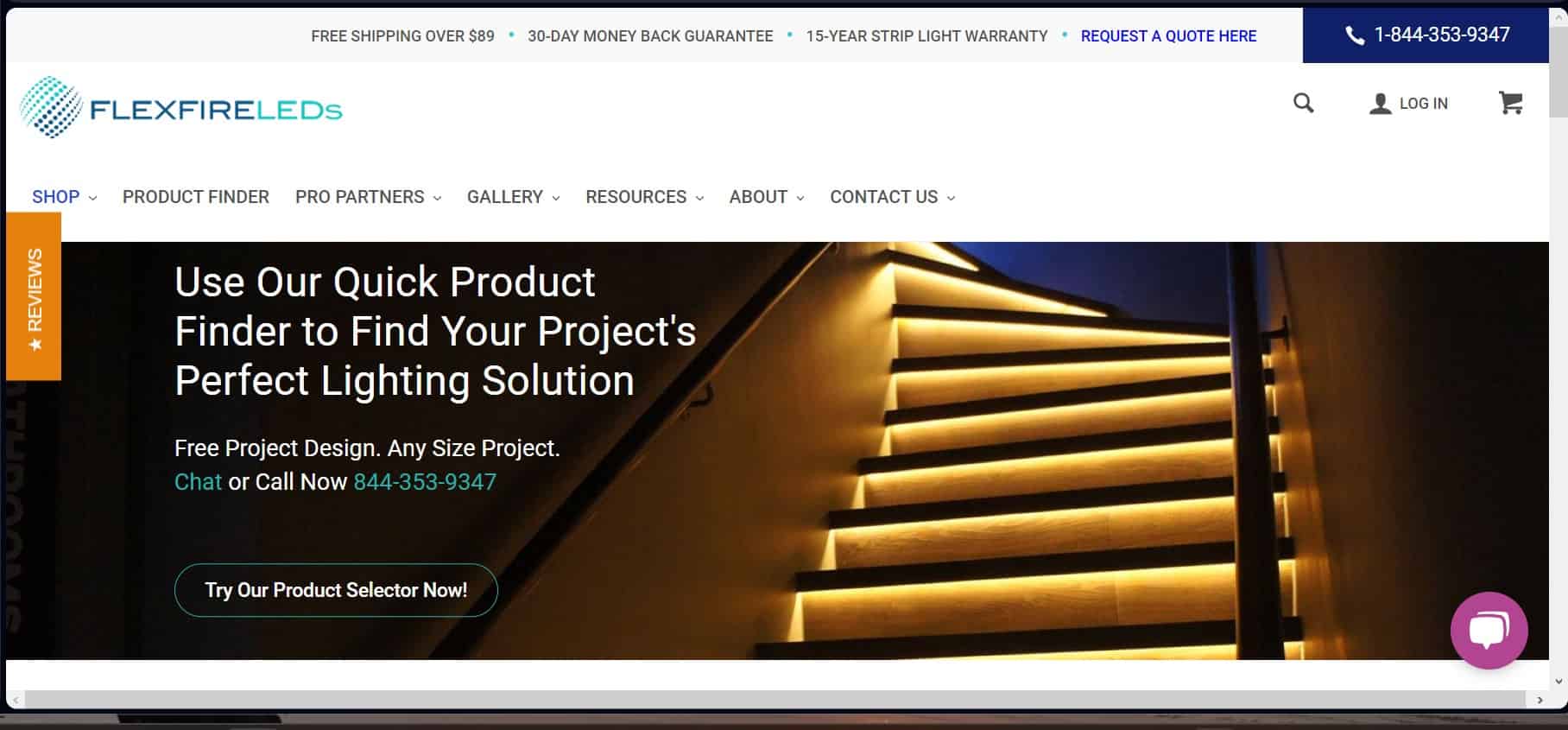Click the Chat link in banner
Viewport: 1568px width, 730px height.
point(198,482)
